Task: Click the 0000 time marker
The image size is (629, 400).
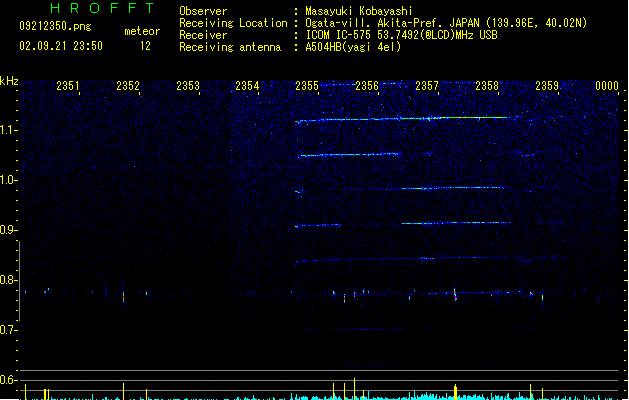Action: [607, 86]
